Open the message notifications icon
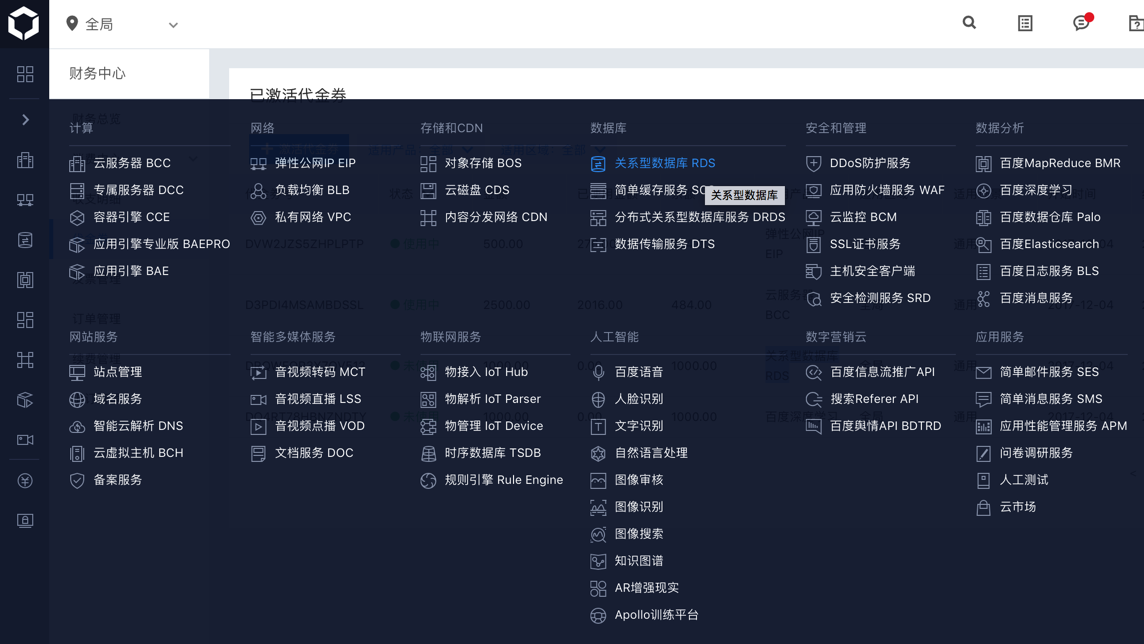 [x=1081, y=23]
